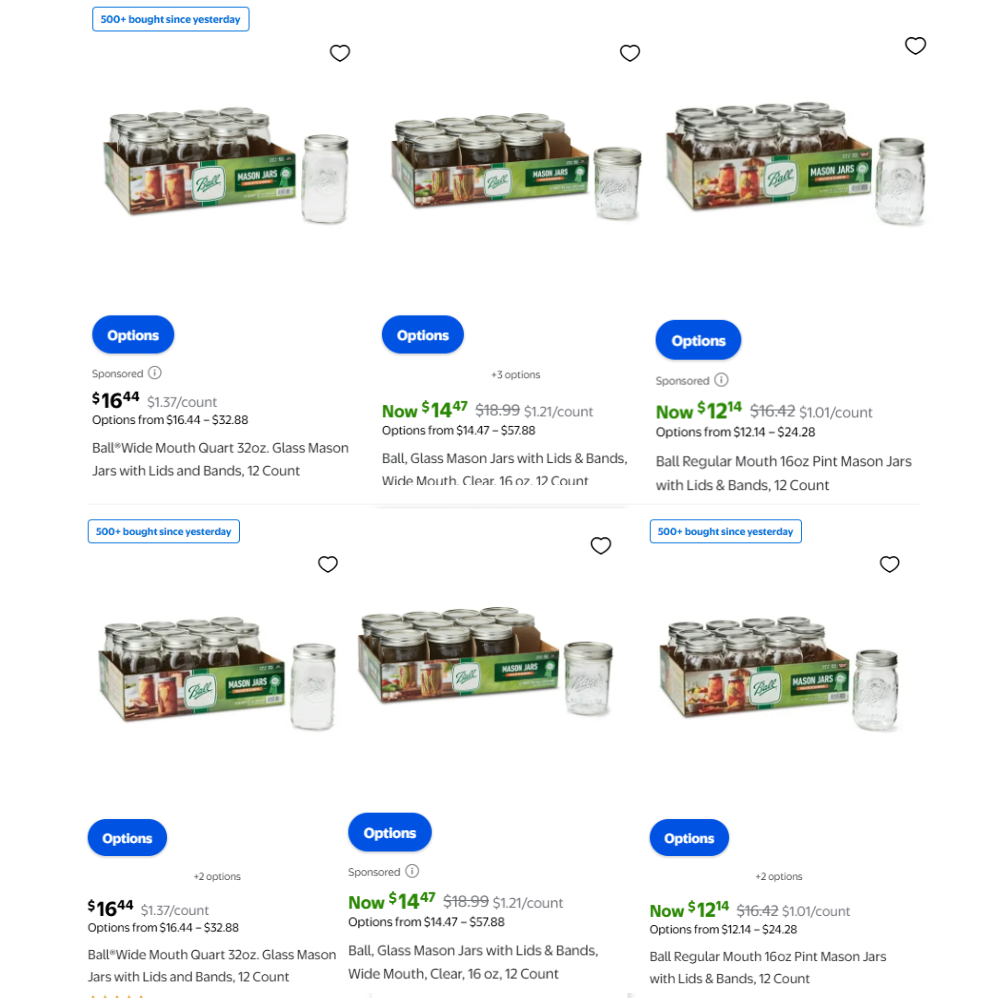This screenshot has height=1000, width=1000.
Task: View top-right Ball Regular Mouth jars image
Action: point(796,165)
